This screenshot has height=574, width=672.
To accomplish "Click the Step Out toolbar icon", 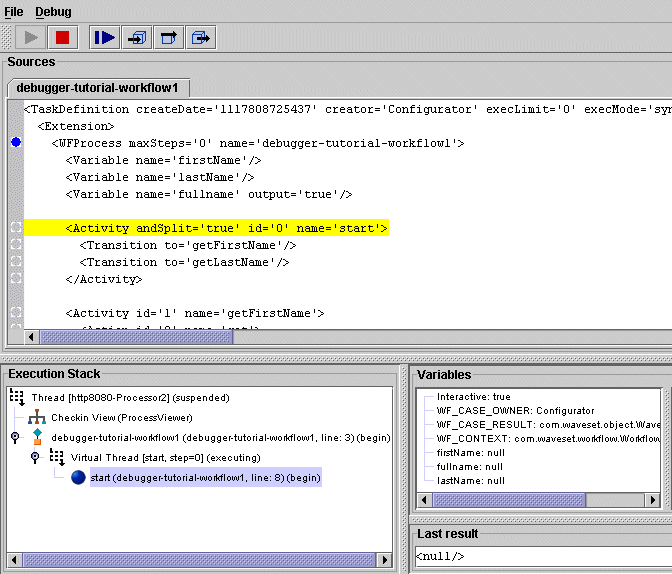I will pyautogui.click(x=201, y=38).
